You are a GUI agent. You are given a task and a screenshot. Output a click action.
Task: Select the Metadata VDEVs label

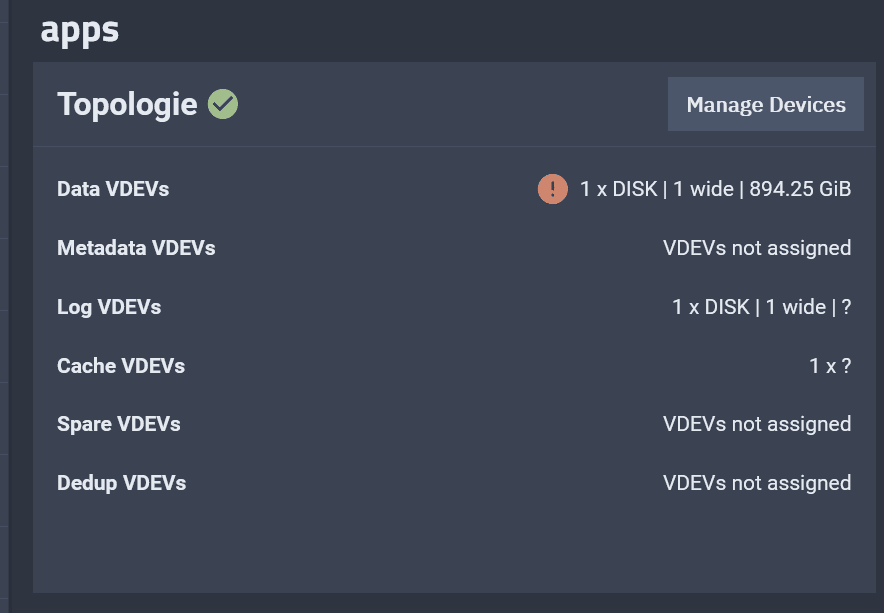pyautogui.click(x=136, y=248)
